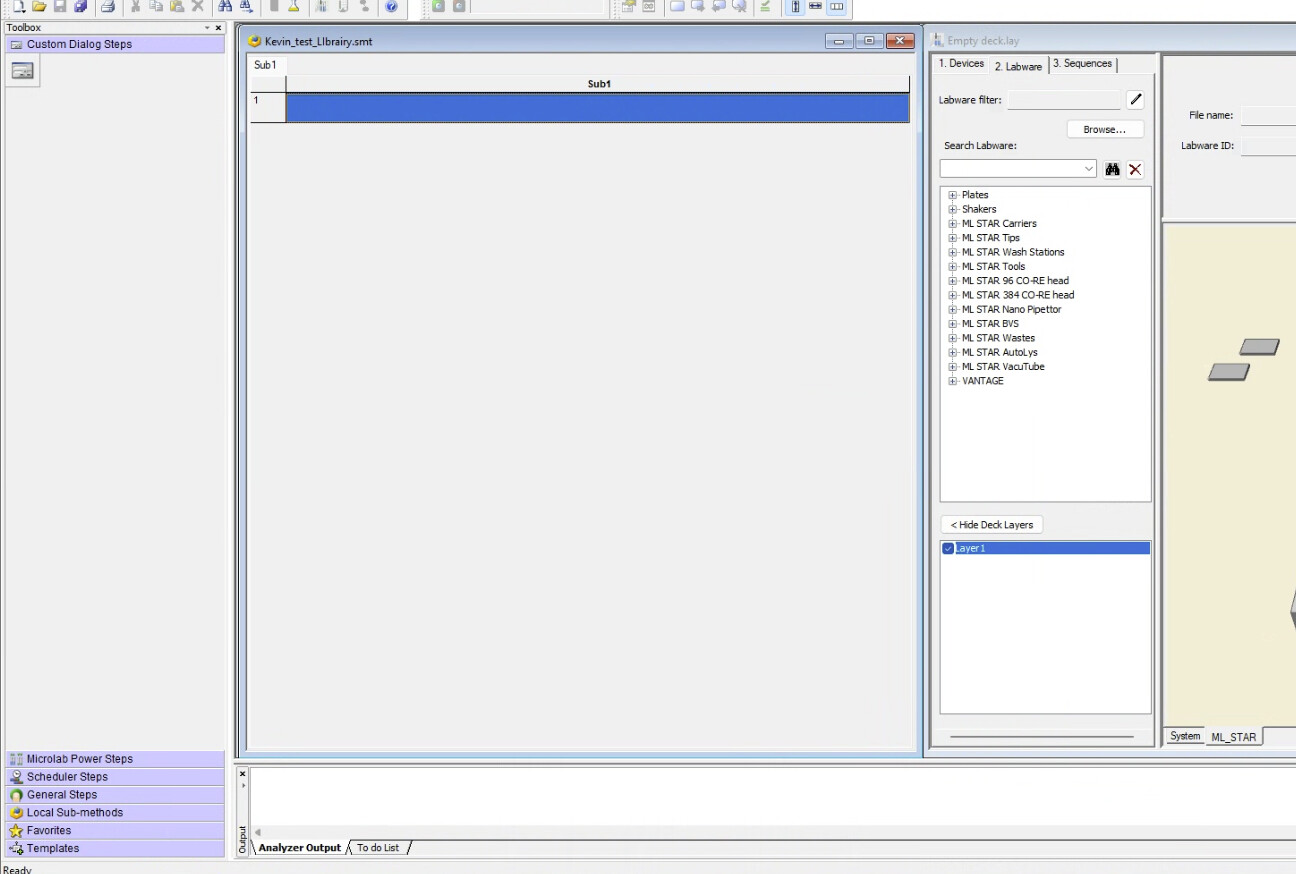Select row 1 in the Sub1 method
Screen dimensions: 1296x874
click(597, 108)
